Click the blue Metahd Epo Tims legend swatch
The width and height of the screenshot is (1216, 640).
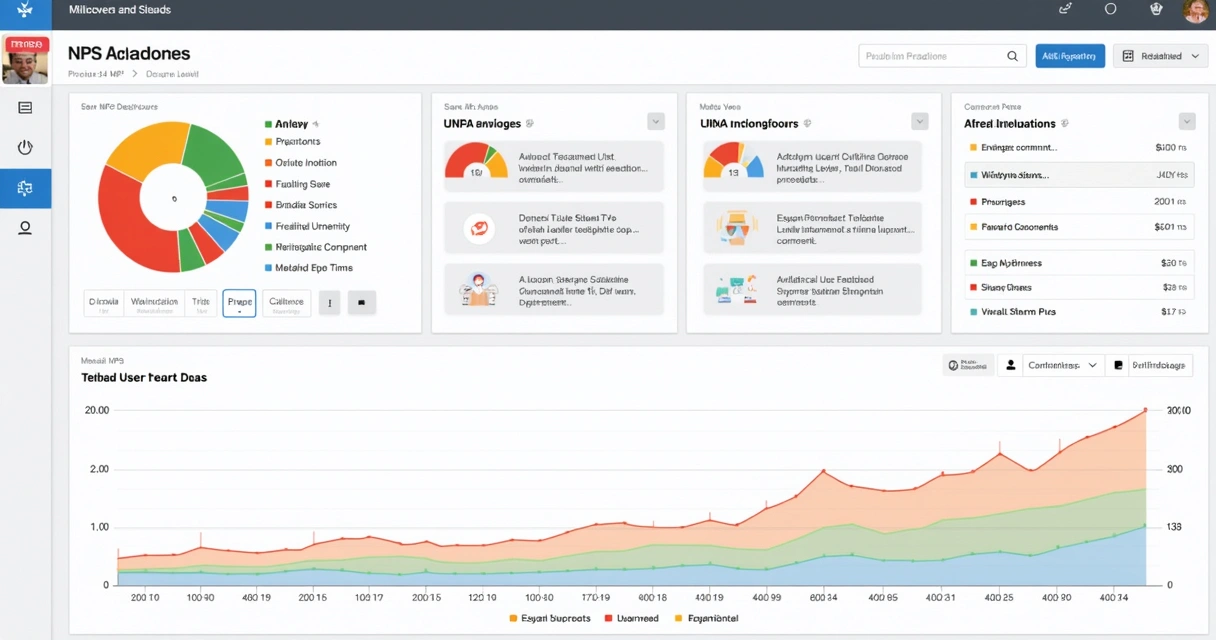pos(268,268)
